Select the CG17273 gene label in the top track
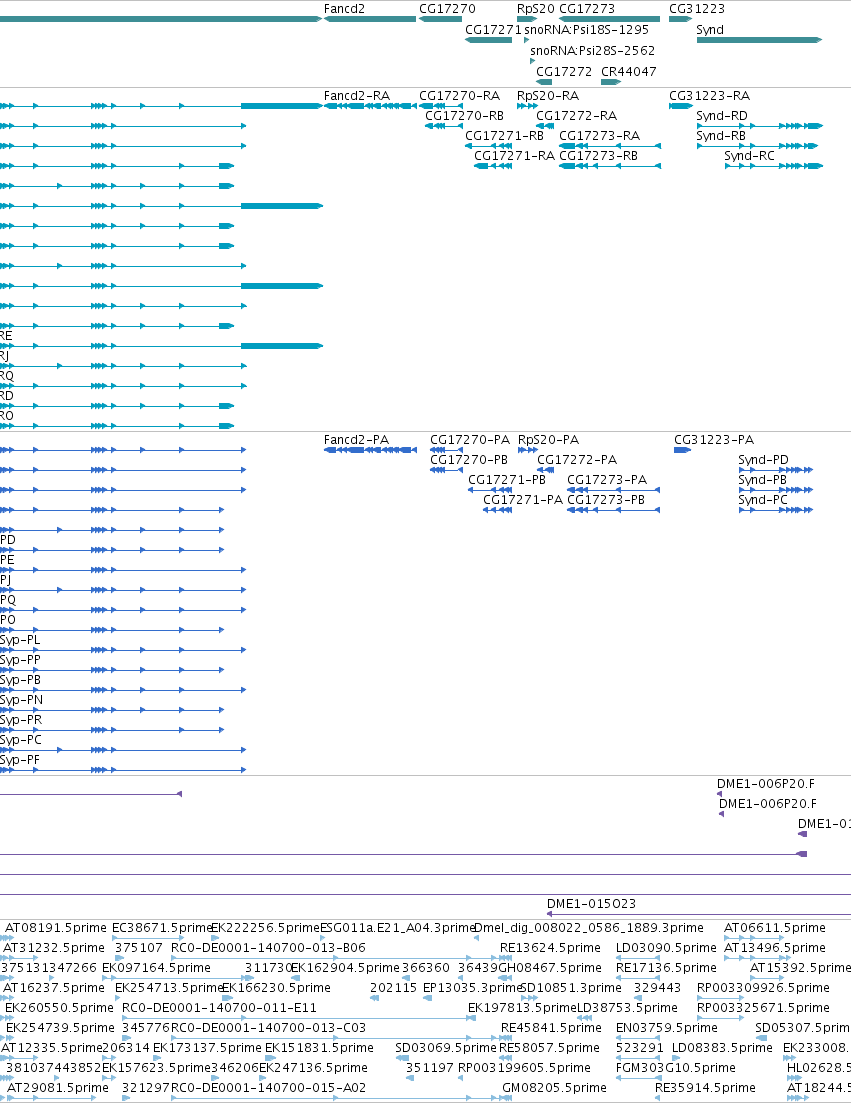Viewport: 851px width, 1103px height. 587,9
